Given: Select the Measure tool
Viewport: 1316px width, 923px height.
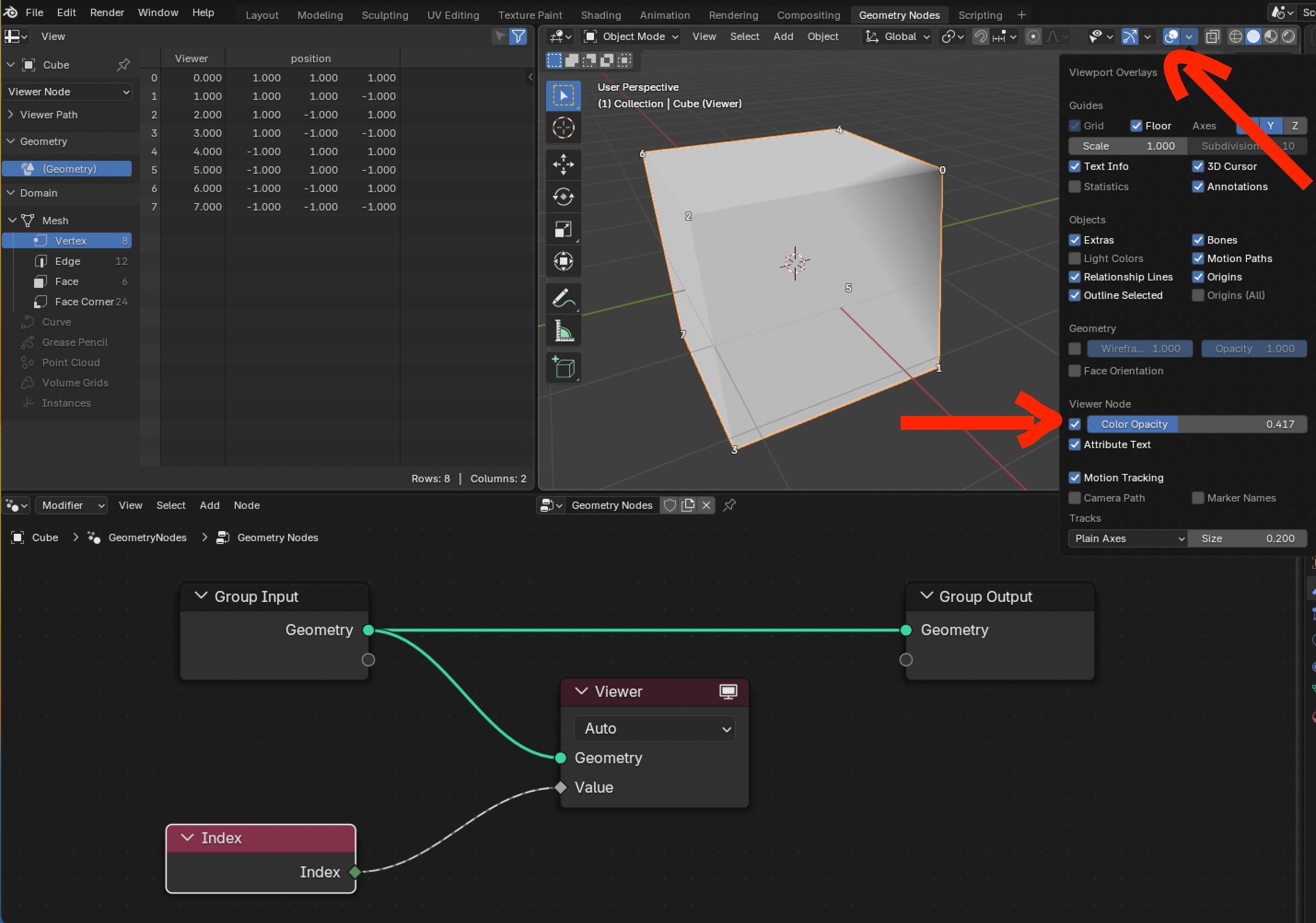Looking at the screenshot, I should [x=563, y=331].
